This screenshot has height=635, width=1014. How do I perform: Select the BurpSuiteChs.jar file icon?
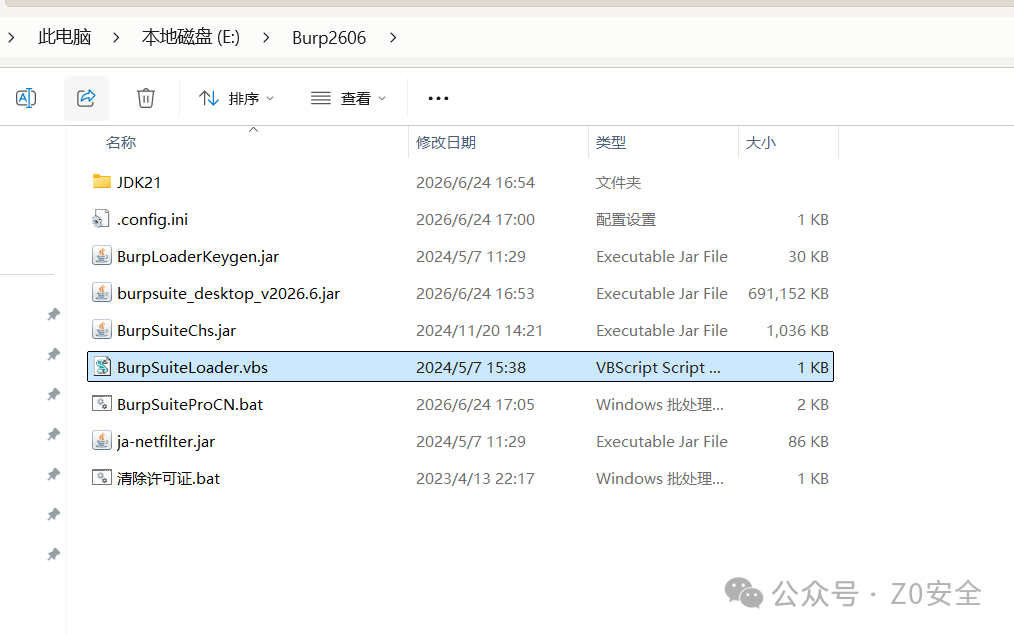coord(102,330)
